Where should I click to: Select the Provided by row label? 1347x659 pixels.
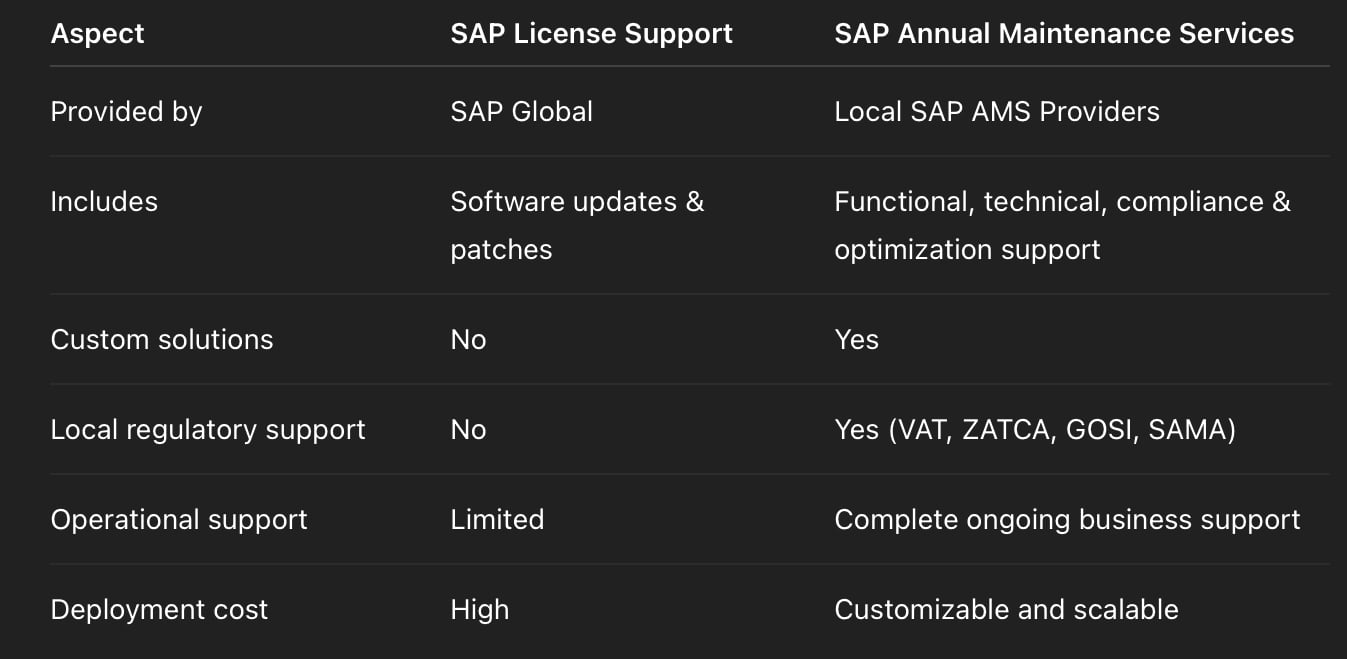(x=126, y=111)
